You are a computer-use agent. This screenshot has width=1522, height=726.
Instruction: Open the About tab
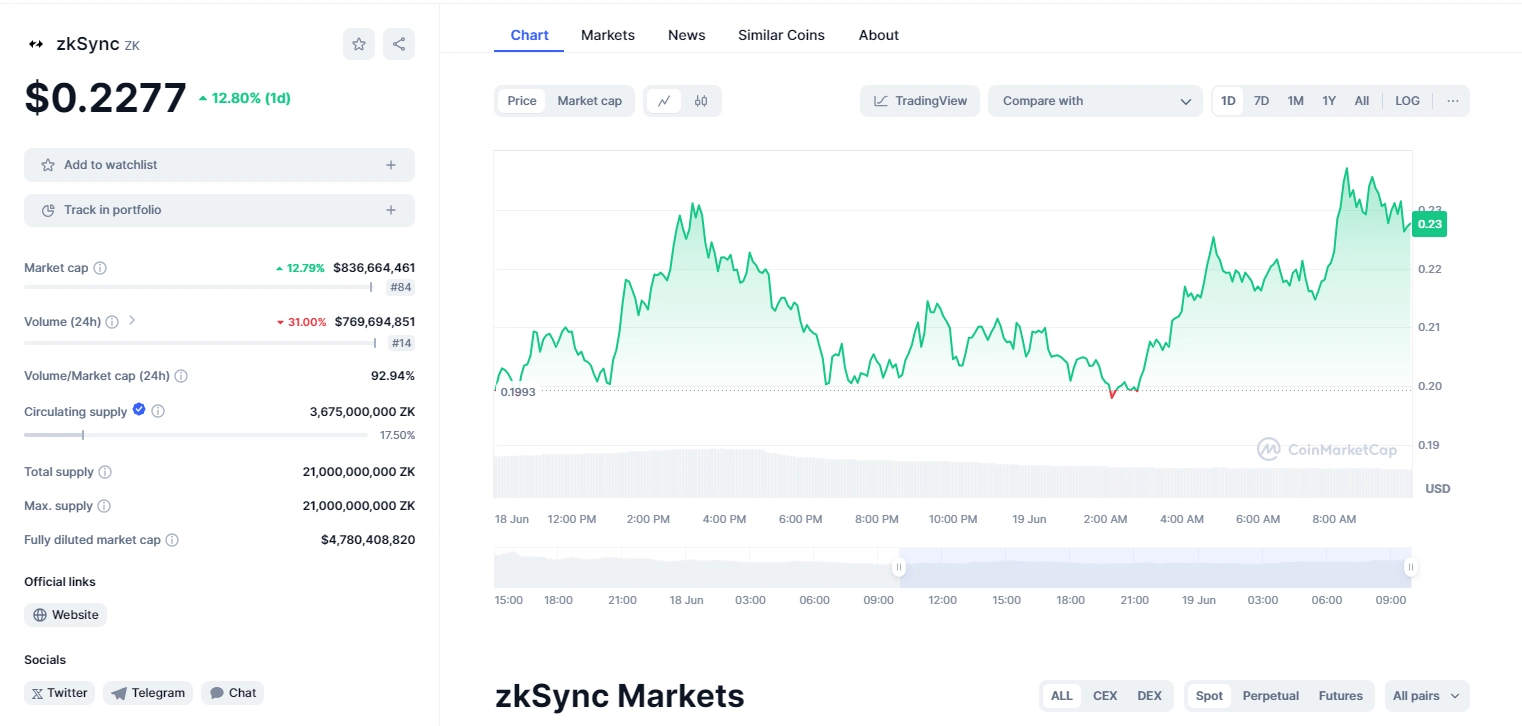coord(879,35)
